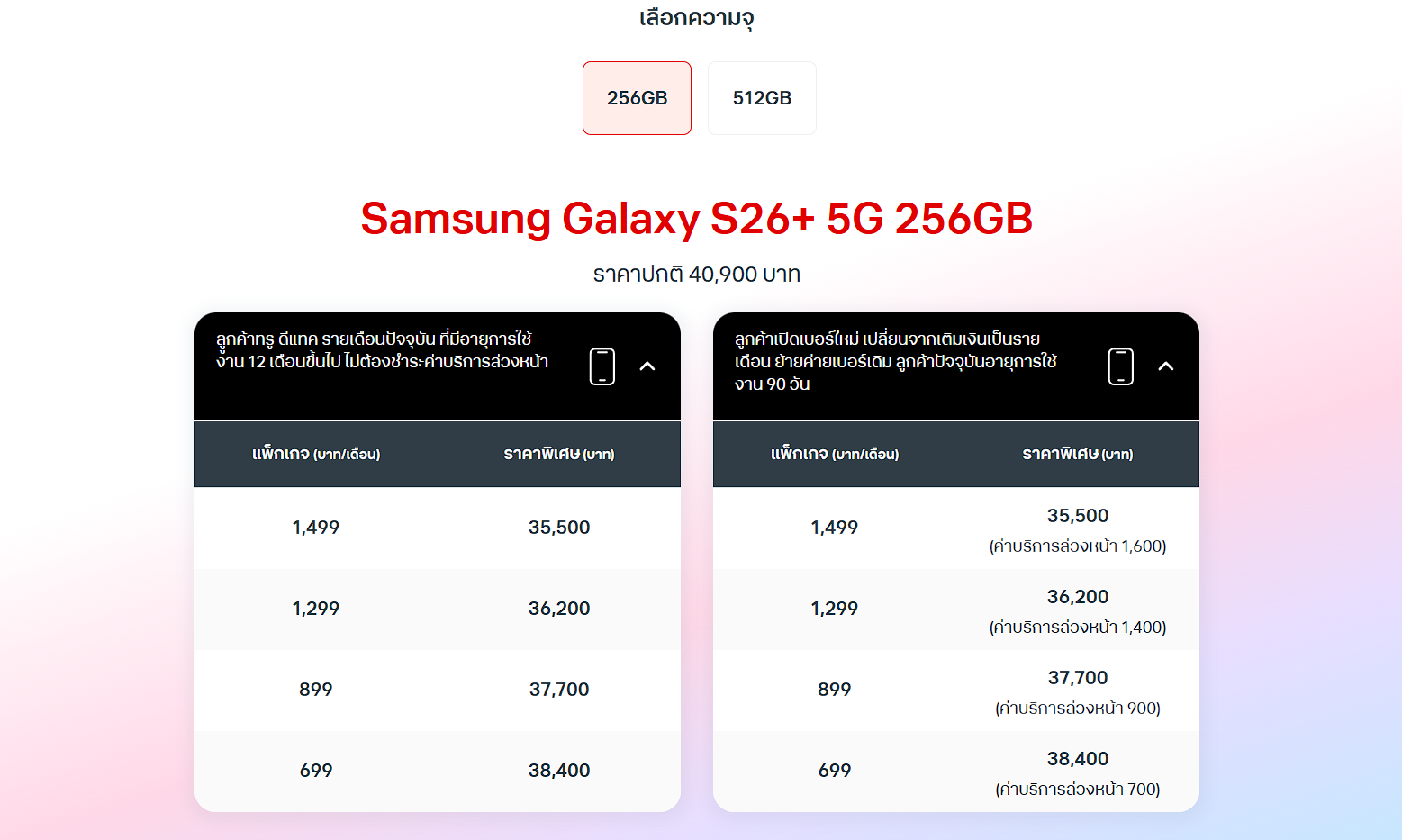Screen dimensions: 1402x840
Task: Select the 256GB capacity option
Action: (637, 98)
